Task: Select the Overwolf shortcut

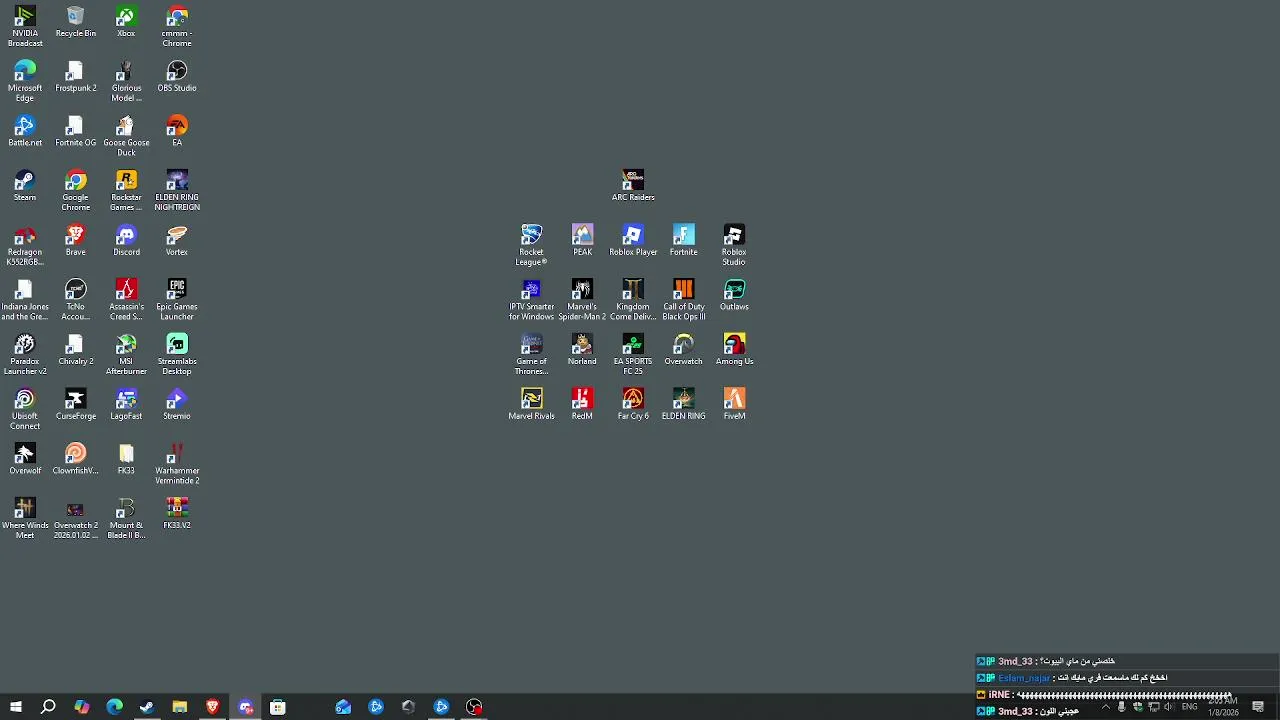Action: 25,460
